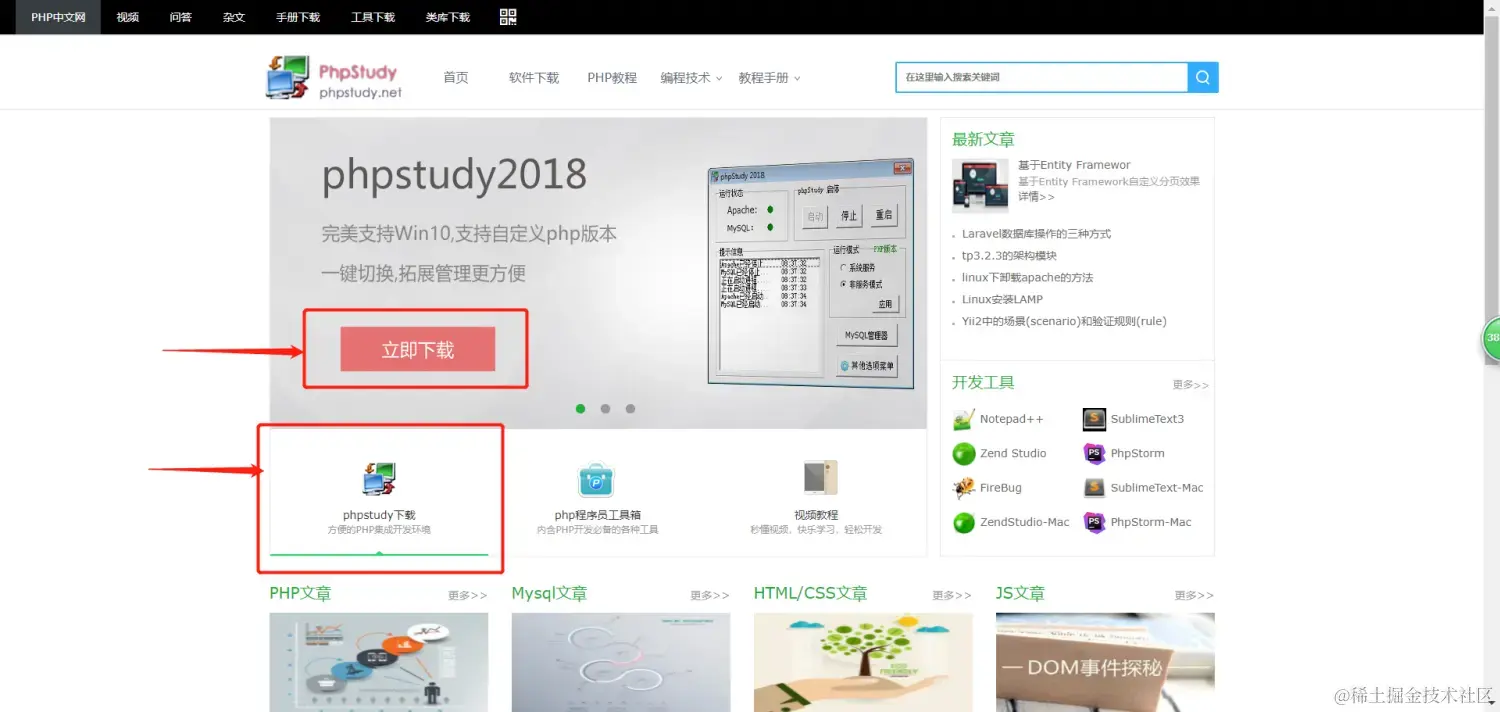The width and height of the screenshot is (1500, 712).
Task: Open the 视频教程 phone icon
Action: point(820,478)
